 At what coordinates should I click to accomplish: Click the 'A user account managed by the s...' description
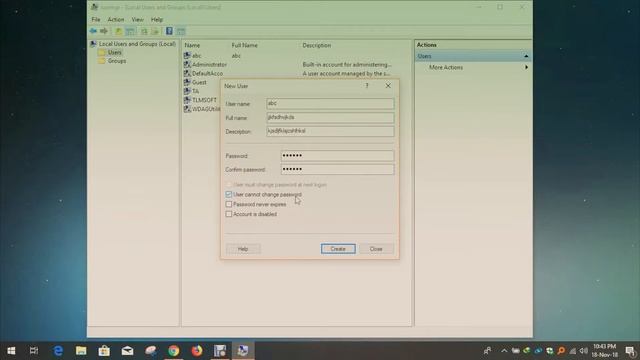pyautogui.click(x=346, y=73)
